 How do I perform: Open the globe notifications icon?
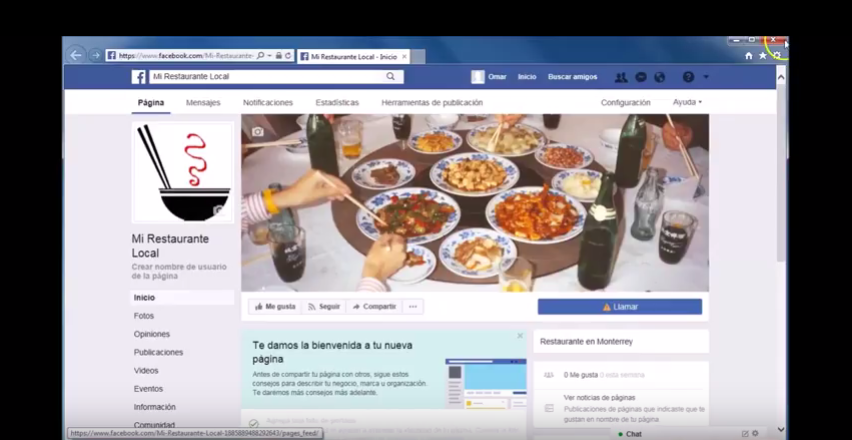659,77
